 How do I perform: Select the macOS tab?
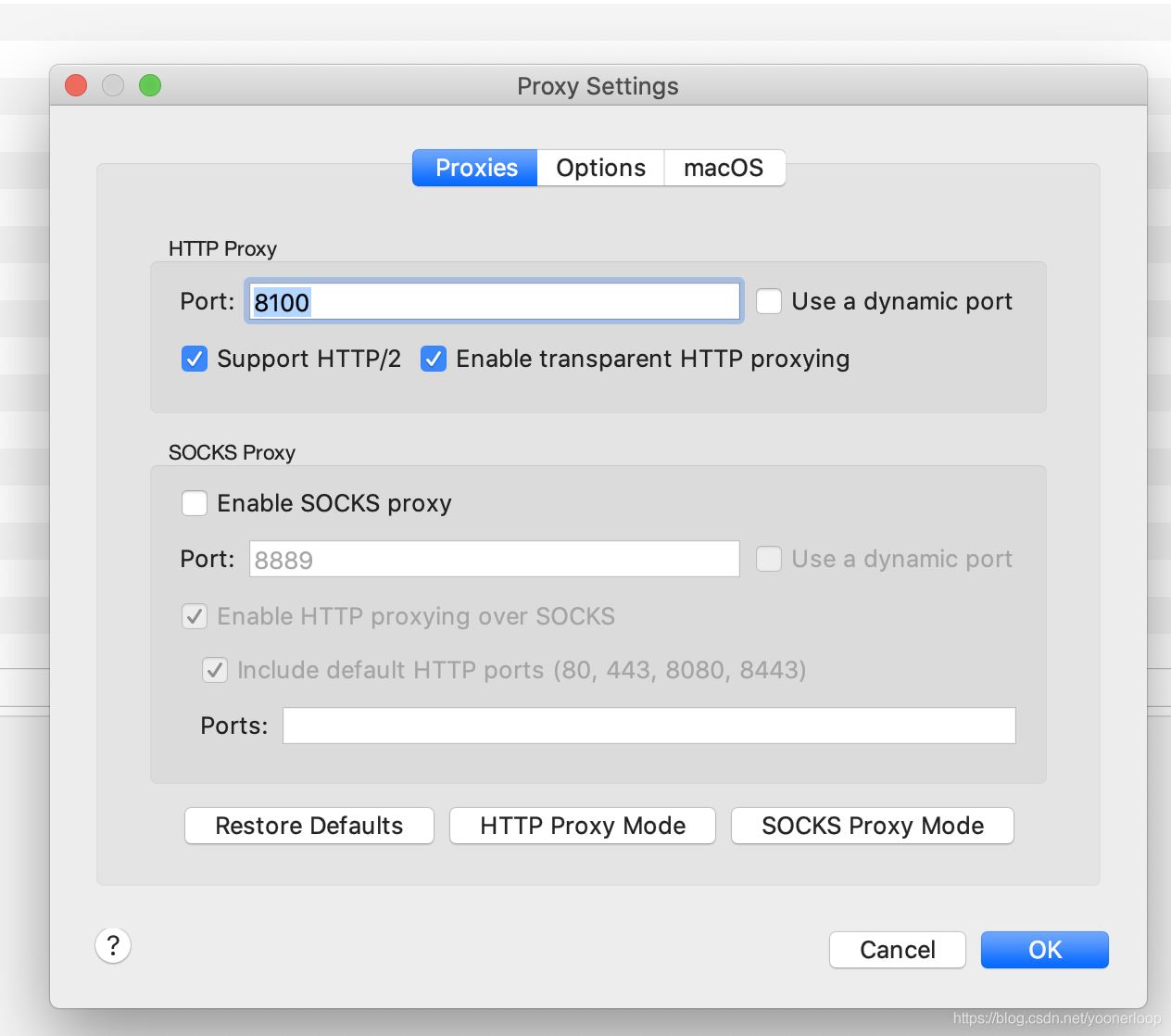(724, 168)
